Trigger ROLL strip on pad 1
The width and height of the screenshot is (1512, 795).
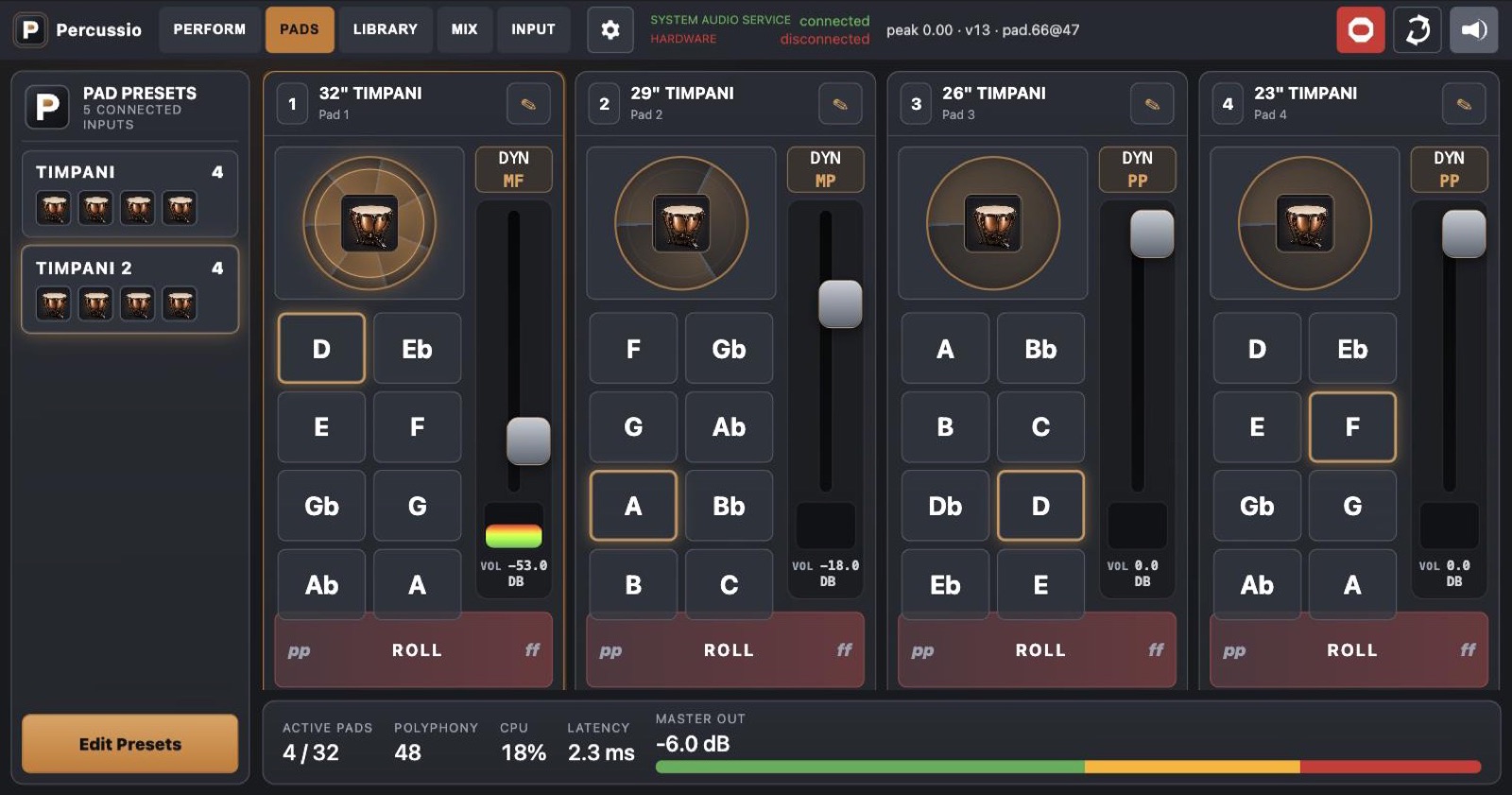click(414, 650)
